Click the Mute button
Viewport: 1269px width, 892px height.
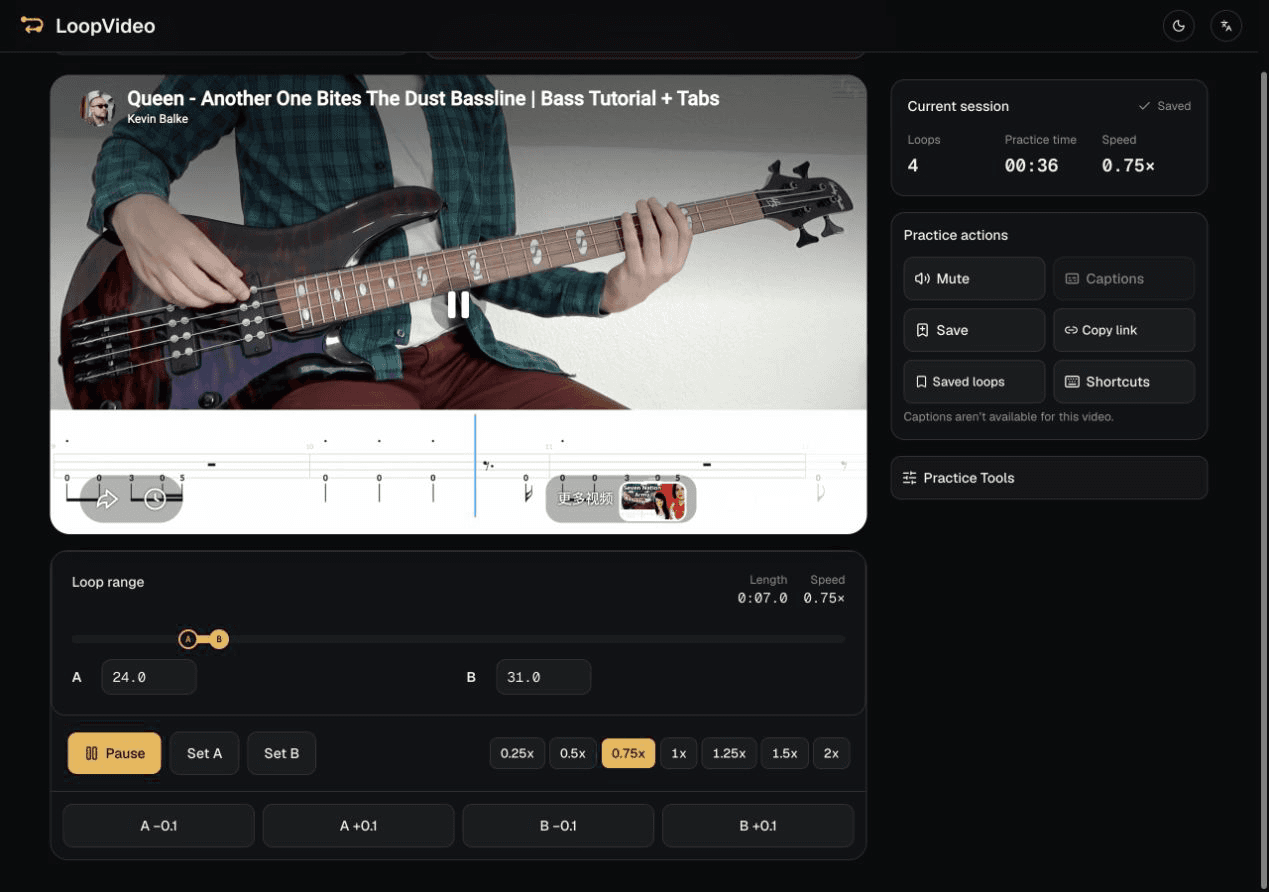click(x=974, y=279)
